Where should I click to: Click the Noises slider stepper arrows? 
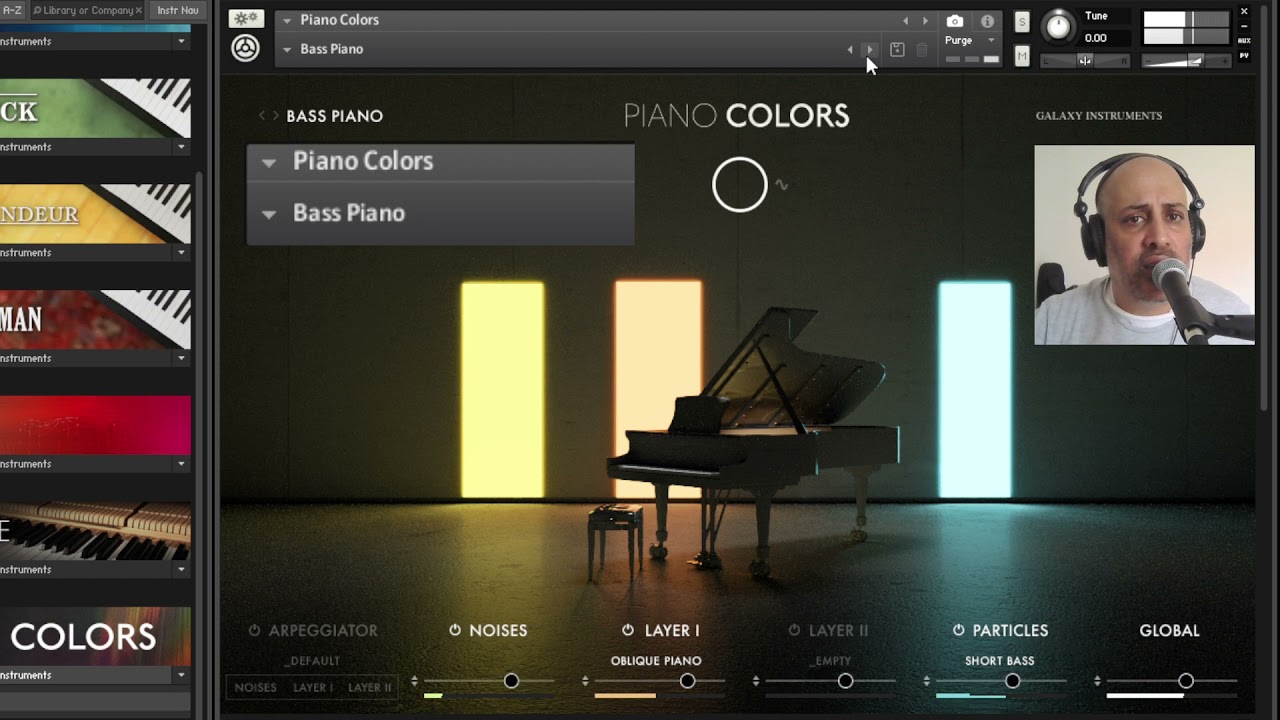(x=414, y=682)
